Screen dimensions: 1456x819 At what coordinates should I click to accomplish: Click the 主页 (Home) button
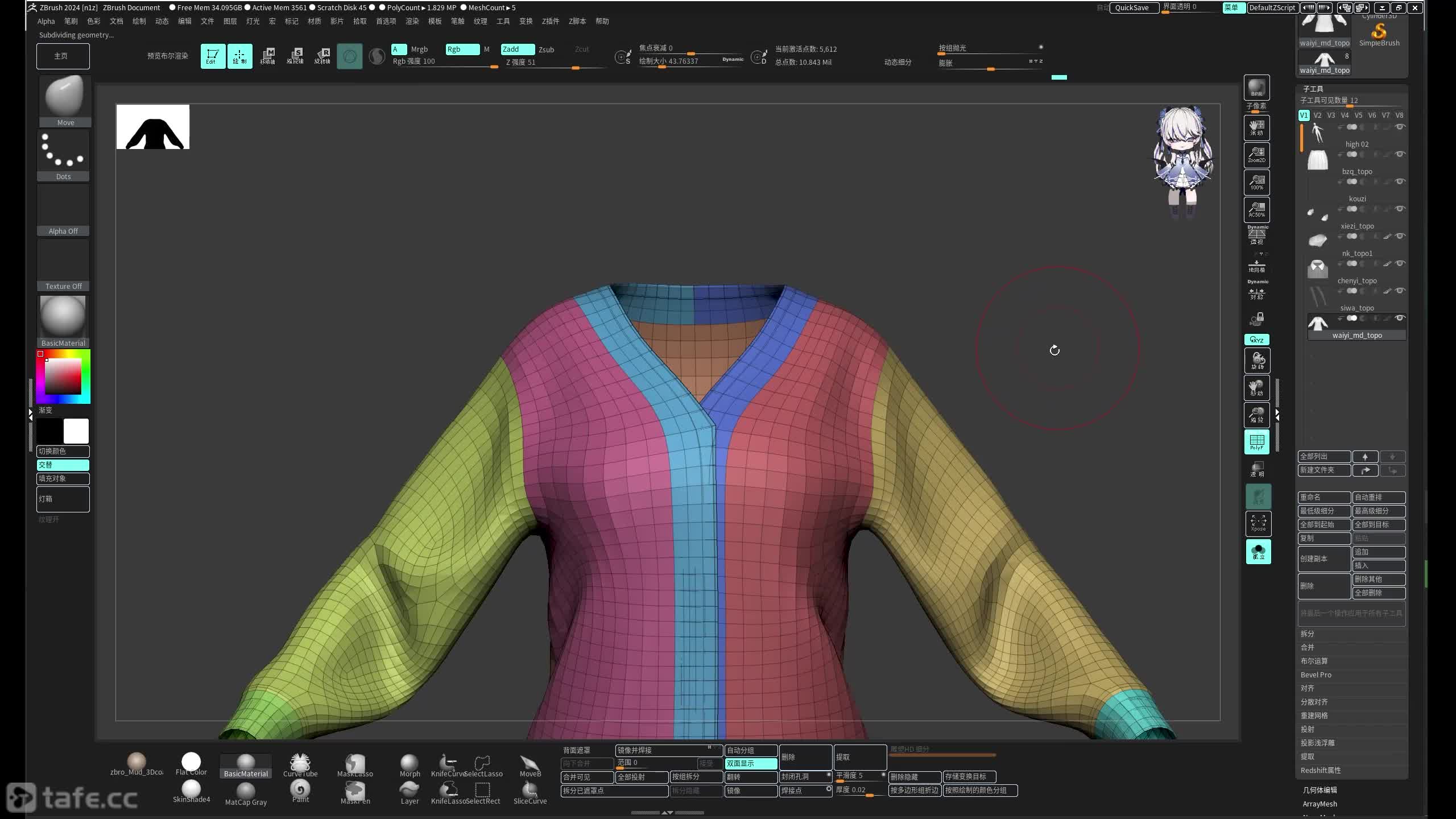click(63, 56)
